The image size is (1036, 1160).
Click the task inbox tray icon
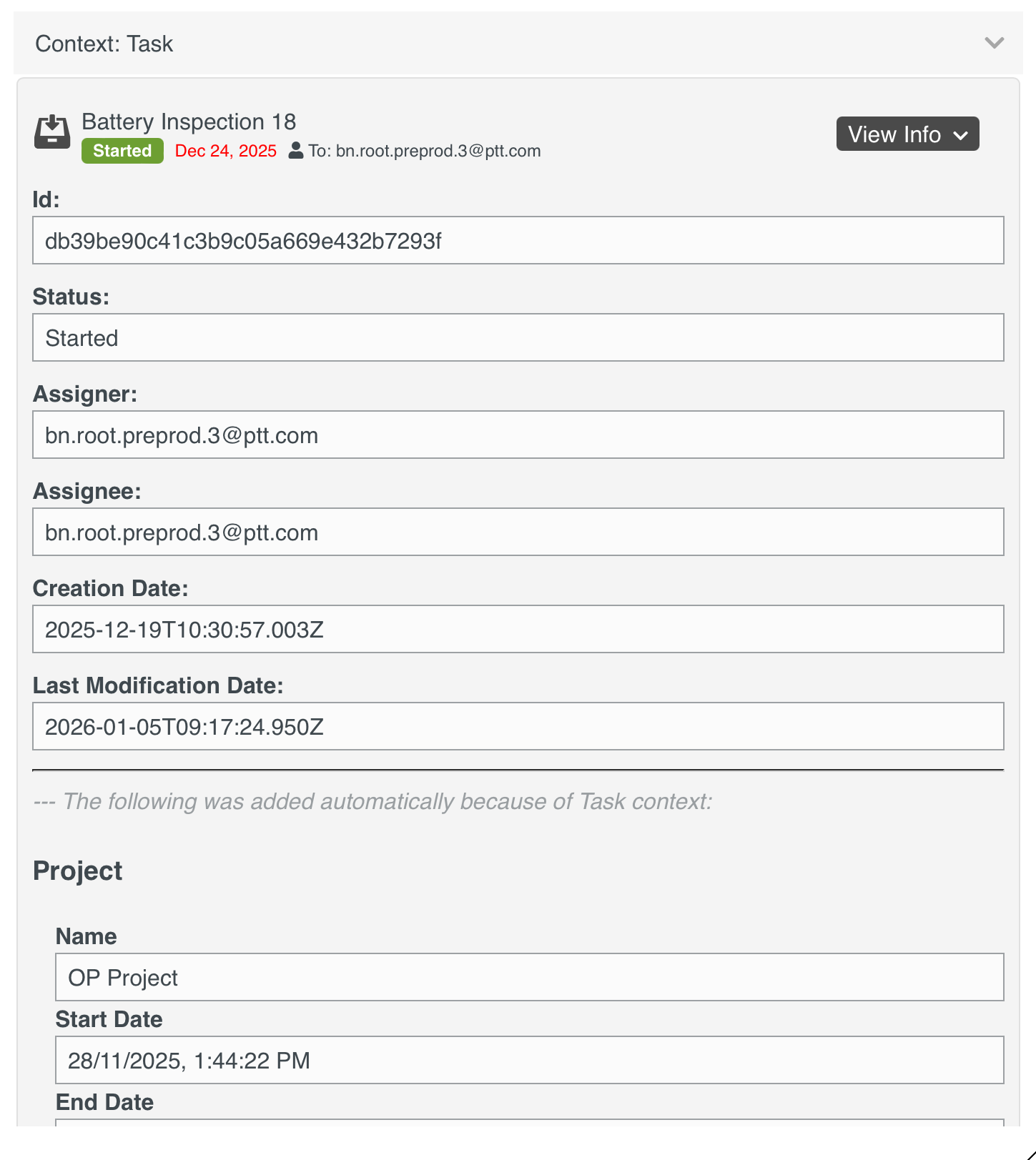[x=52, y=132]
